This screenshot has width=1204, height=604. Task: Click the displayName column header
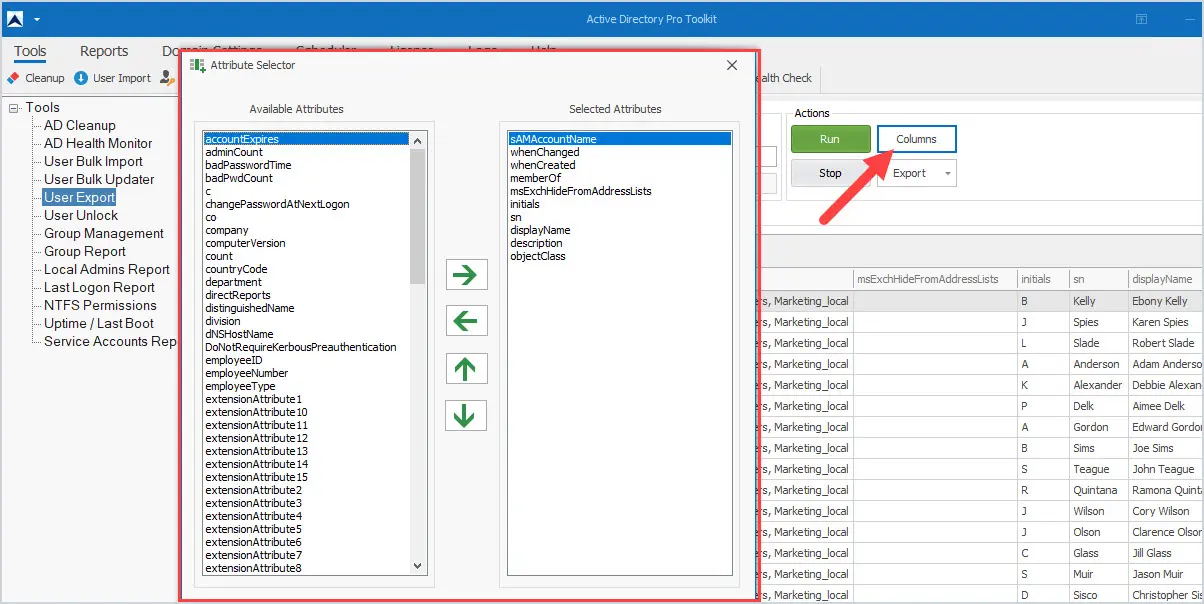coord(1165,279)
